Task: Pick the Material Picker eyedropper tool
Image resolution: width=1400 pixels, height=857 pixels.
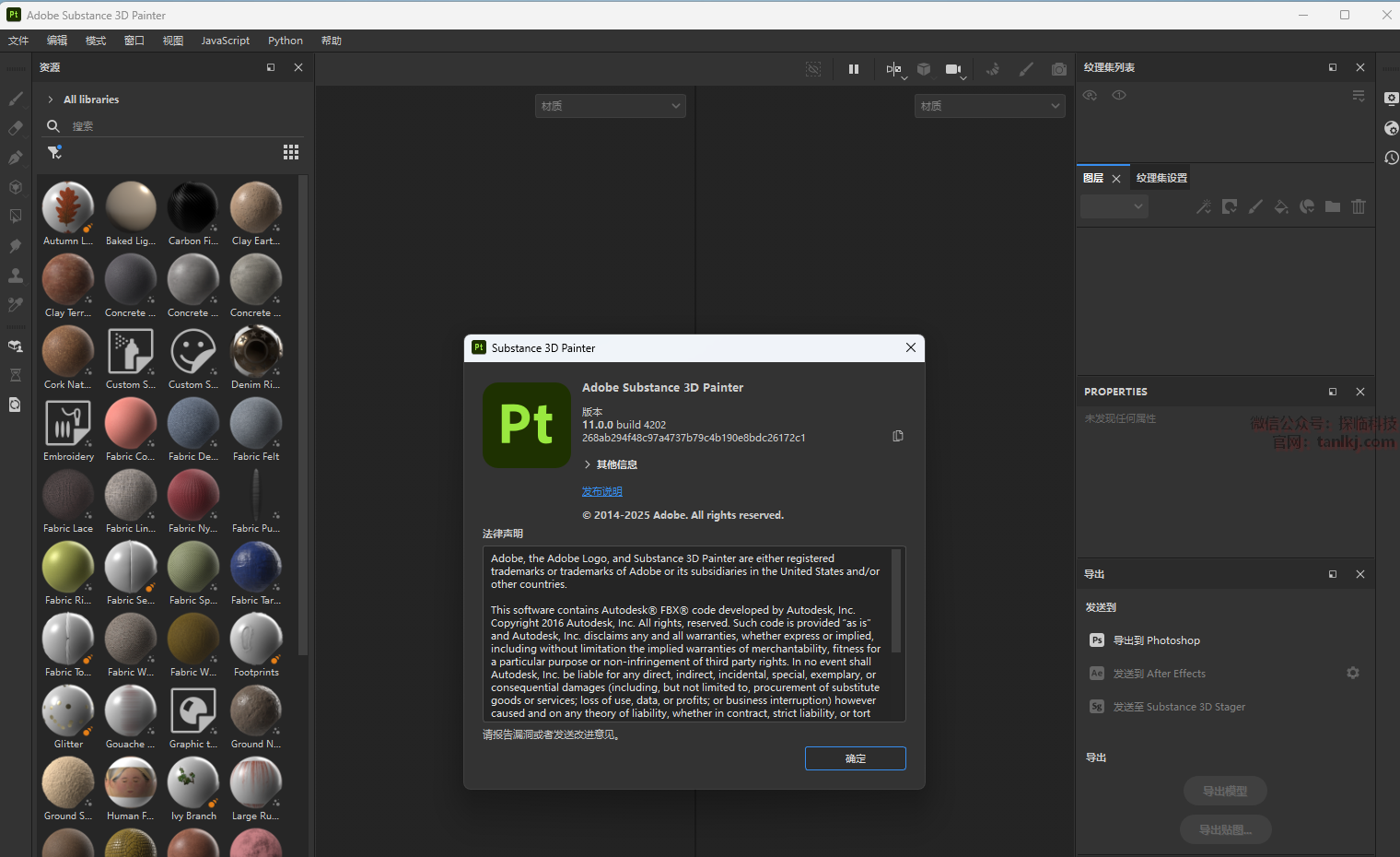Action: [x=16, y=305]
